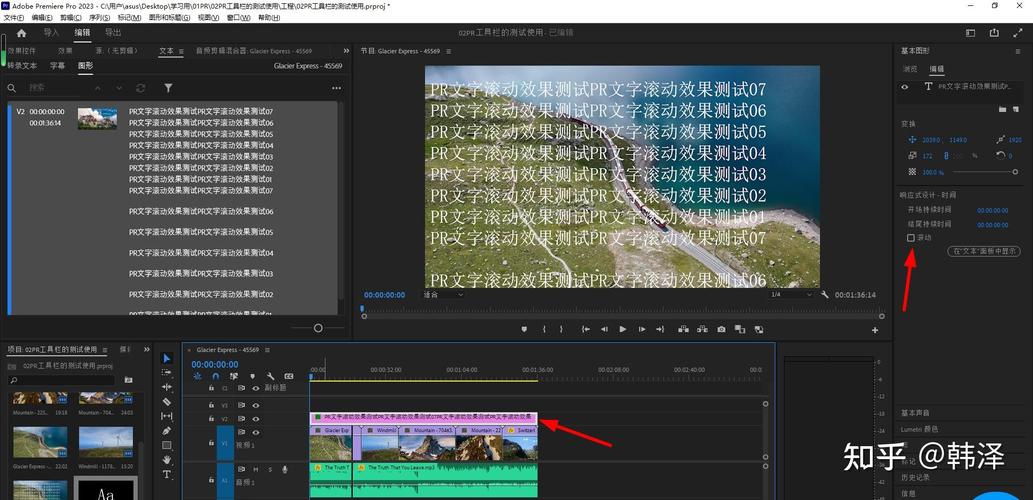
Task: Open 文件(F) menu
Action: click(x=14, y=18)
